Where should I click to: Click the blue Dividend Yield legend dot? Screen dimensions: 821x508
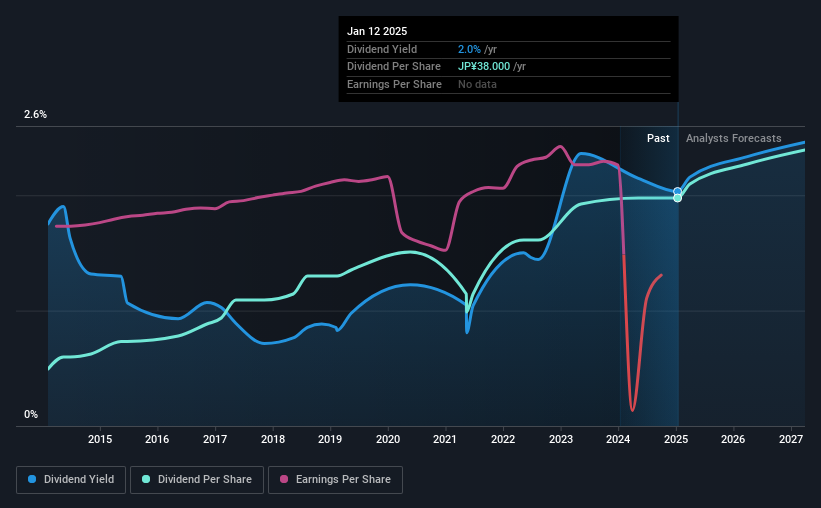[x=32, y=479]
